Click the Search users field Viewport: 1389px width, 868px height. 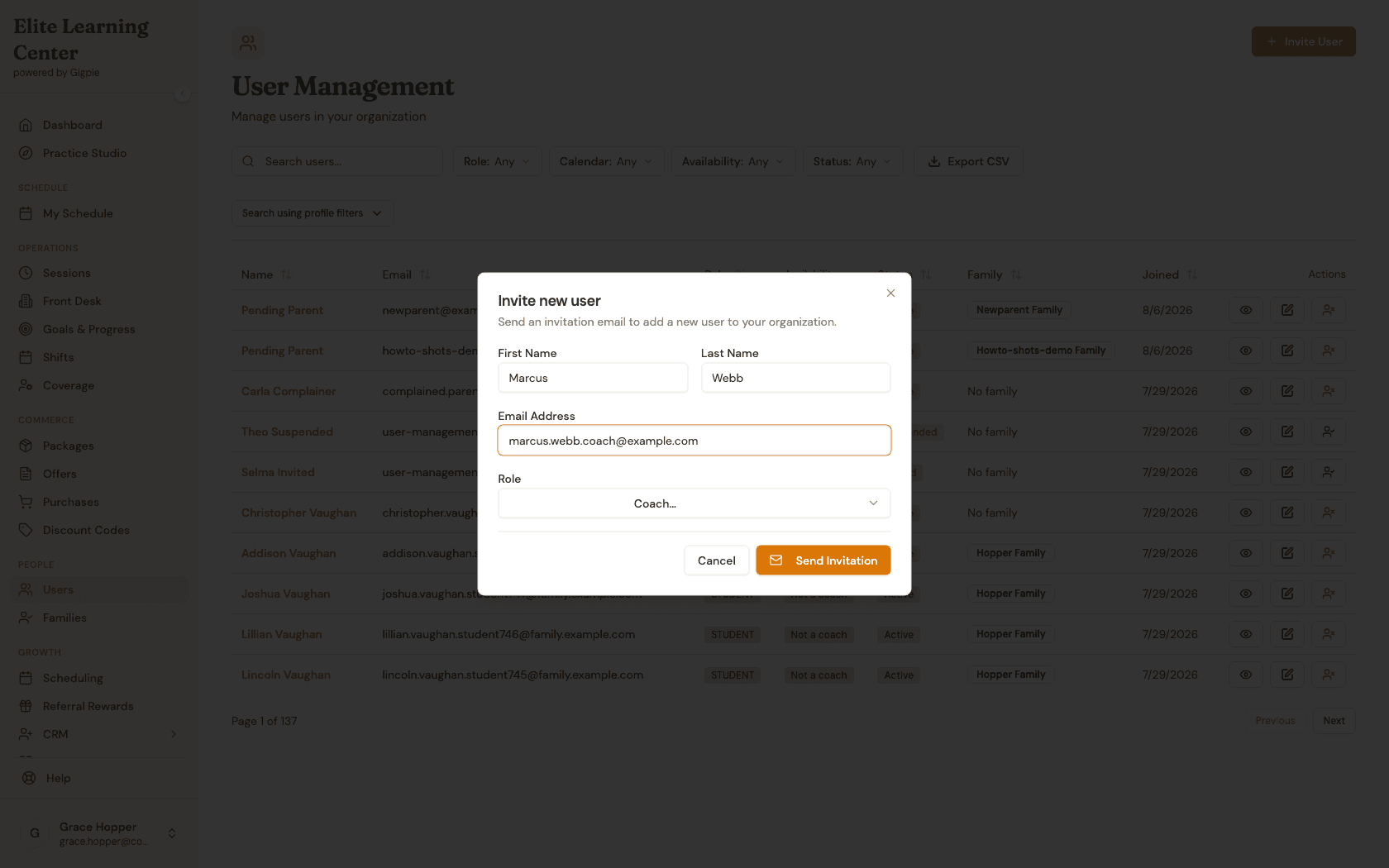(337, 161)
